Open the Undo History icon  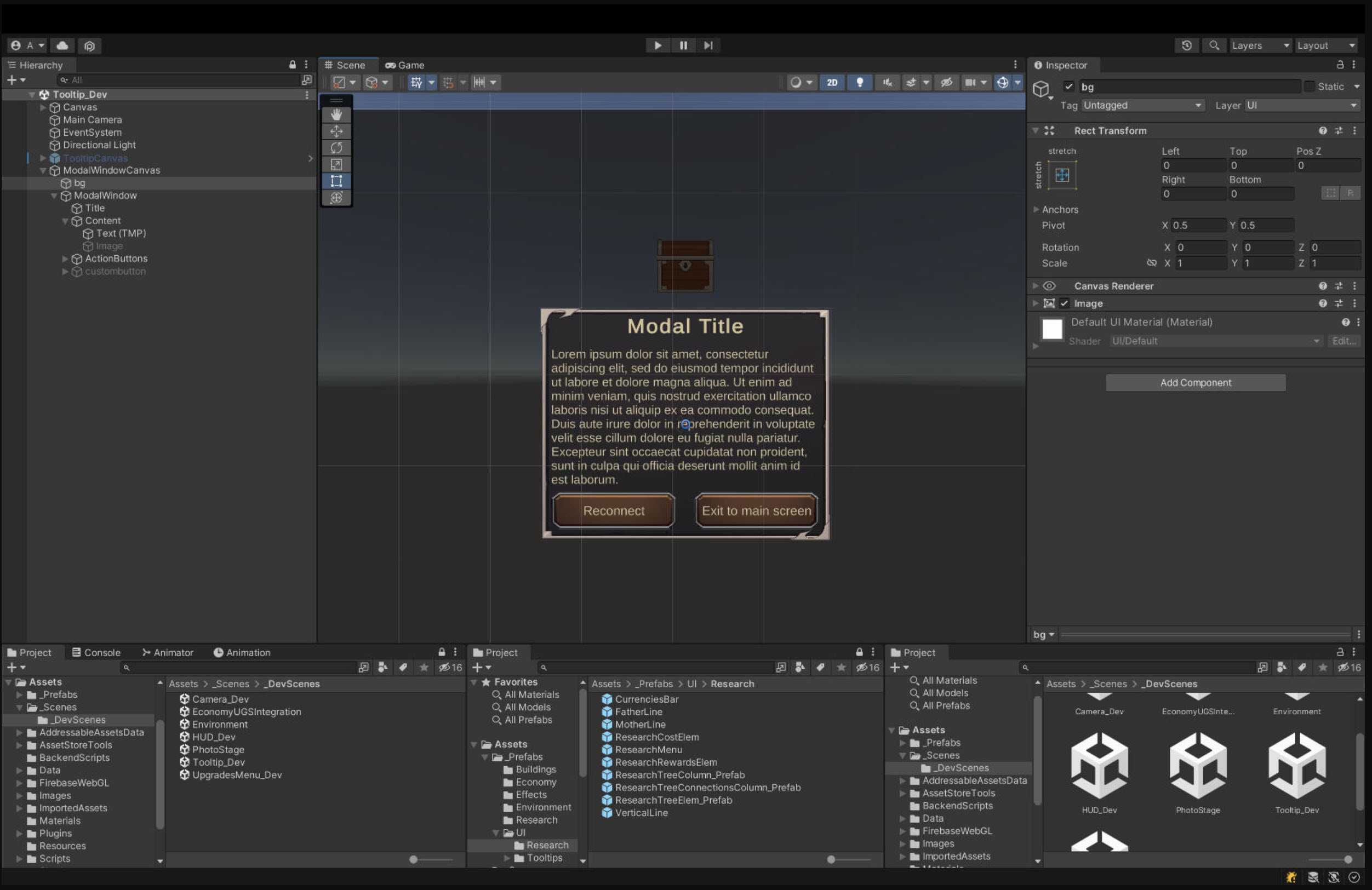pyautogui.click(x=1186, y=45)
